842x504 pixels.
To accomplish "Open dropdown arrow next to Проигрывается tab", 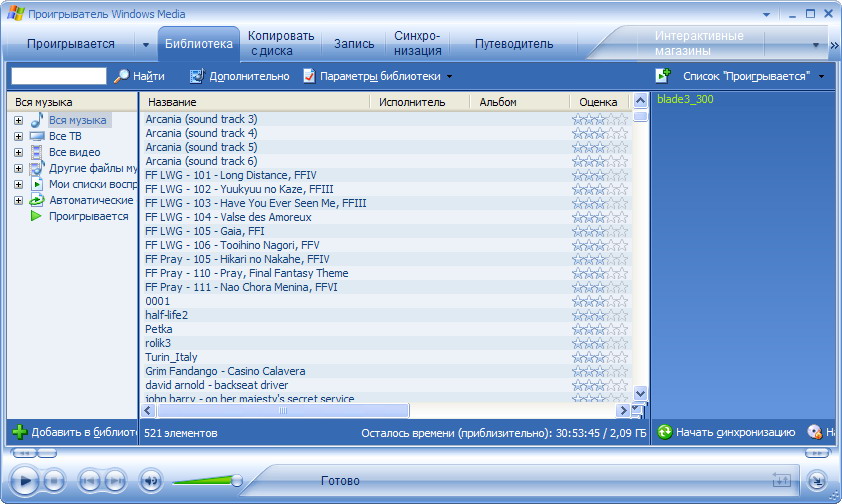I will (x=146, y=45).
